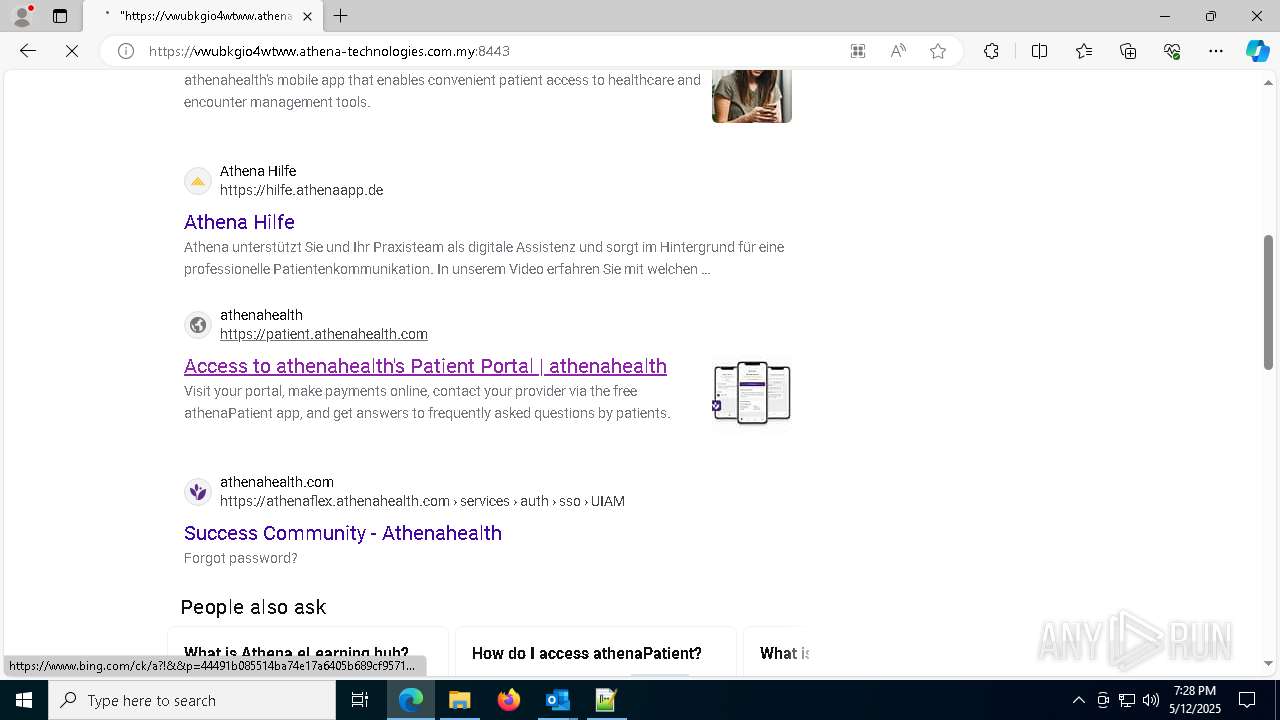Open the app available icon in address bar
Screen dimensions: 1280x720
point(858,51)
